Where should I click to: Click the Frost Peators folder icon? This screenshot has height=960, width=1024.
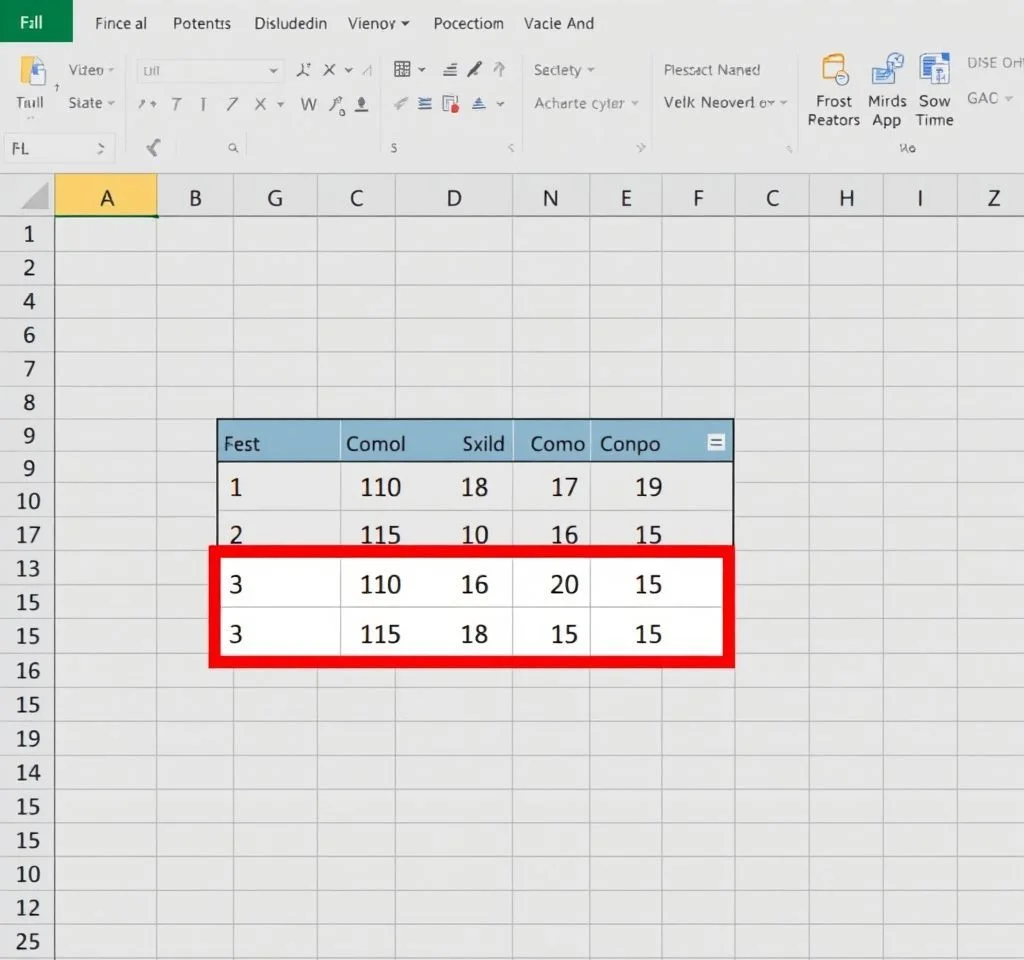coord(834,70)
